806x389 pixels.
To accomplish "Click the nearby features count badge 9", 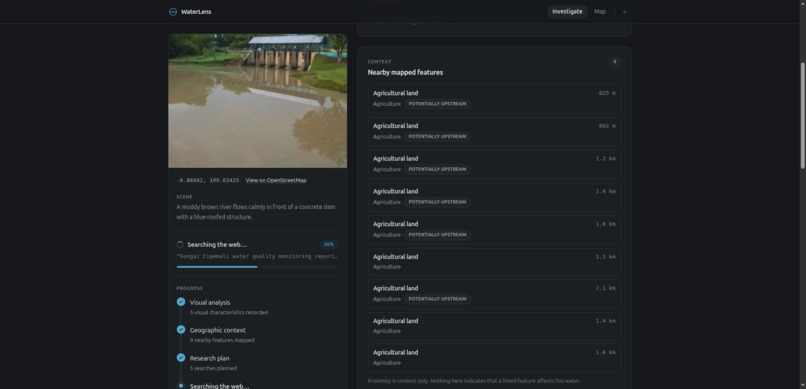I will pyautogui.click(x=614, y=62).
